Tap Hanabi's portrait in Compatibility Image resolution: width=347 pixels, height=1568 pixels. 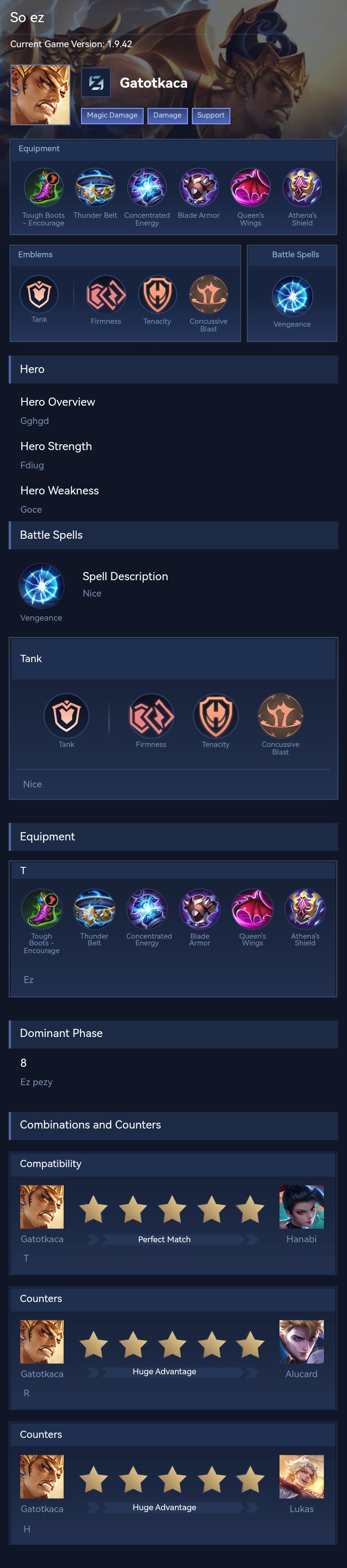tap(301, 1207)
